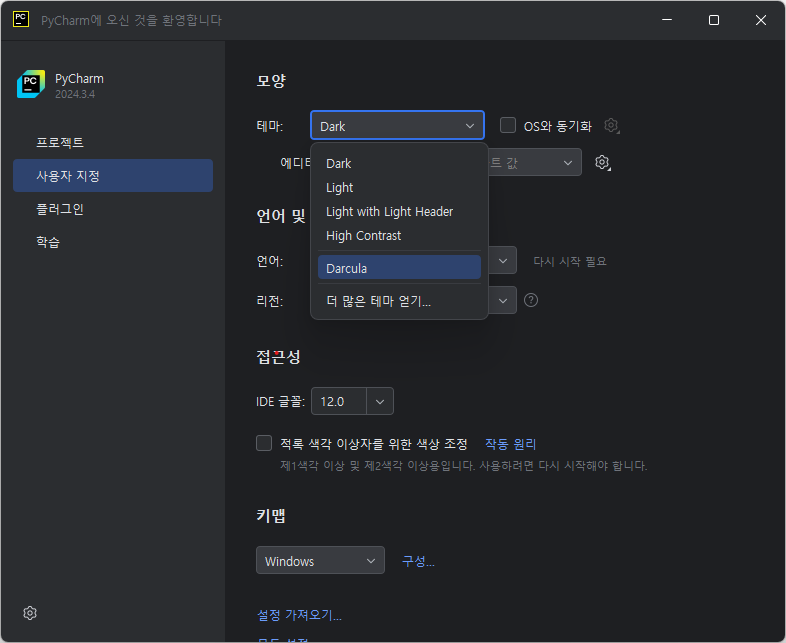
Task: Open the 학습 sidebar section
Action: pyautogui.click(x=113, y=242)
